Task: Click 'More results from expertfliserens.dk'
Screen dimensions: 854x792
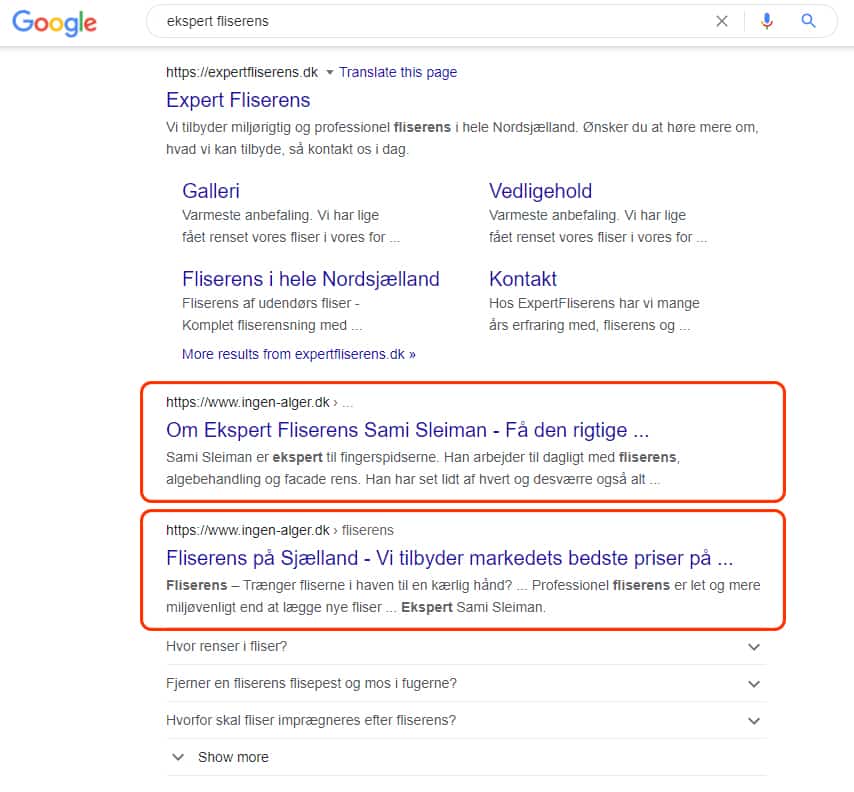Action: [x=299, y=354]
